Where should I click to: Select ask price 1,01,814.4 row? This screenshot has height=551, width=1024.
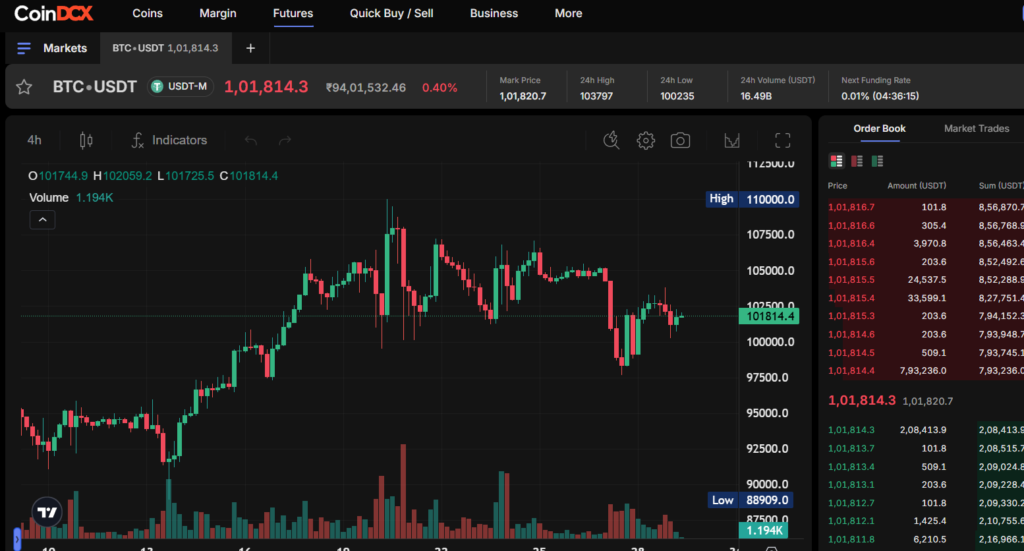coord(925,370)
